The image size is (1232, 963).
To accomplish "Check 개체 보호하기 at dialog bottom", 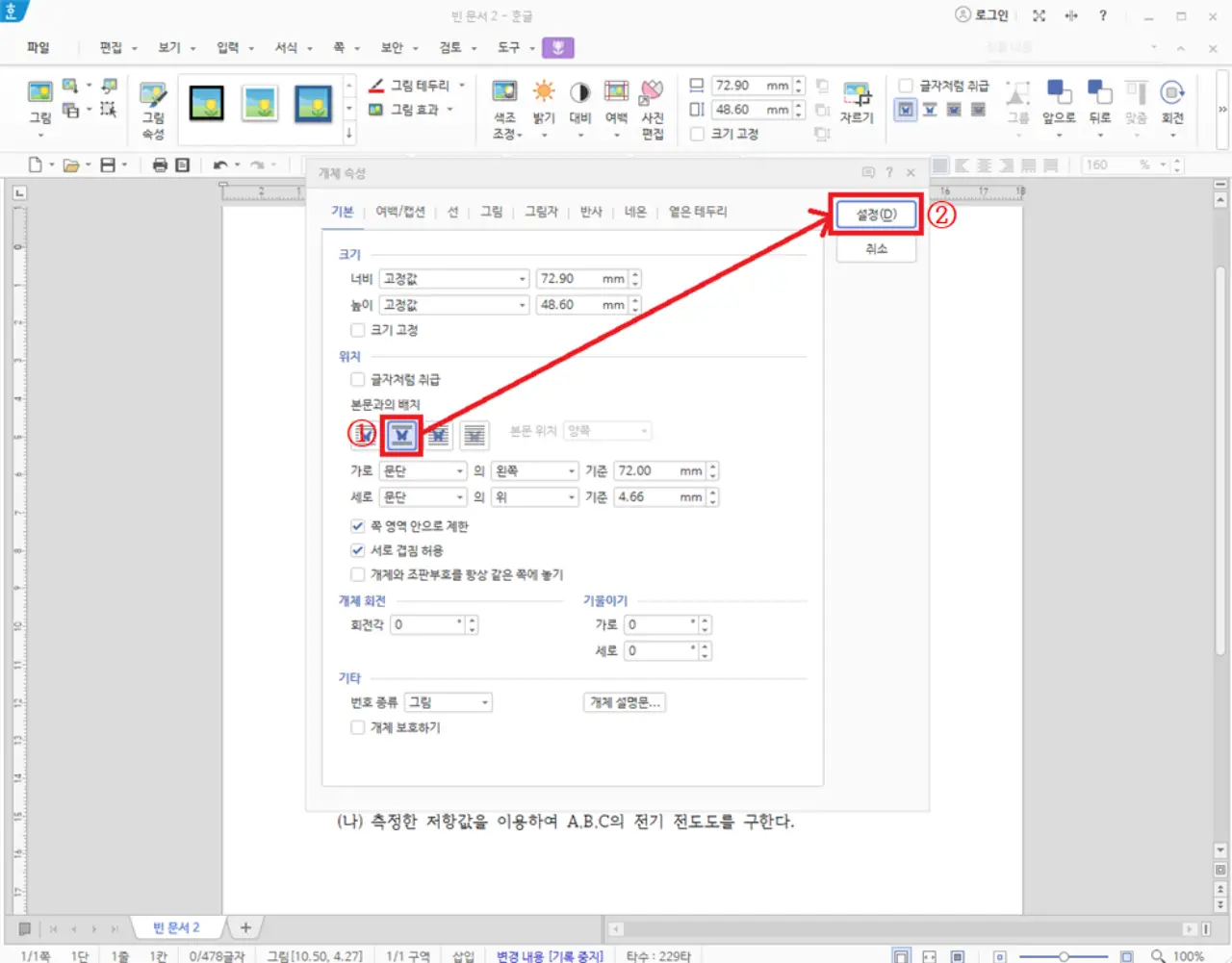I will coord(357,727).
